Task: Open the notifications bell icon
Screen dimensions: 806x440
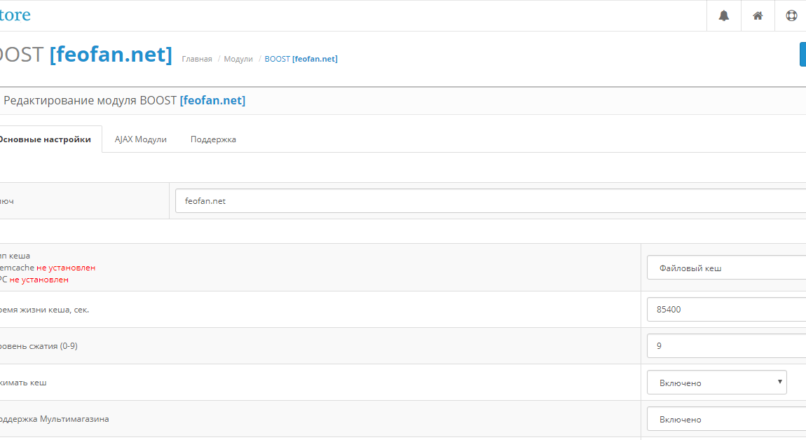Action: tap(723, 15)
